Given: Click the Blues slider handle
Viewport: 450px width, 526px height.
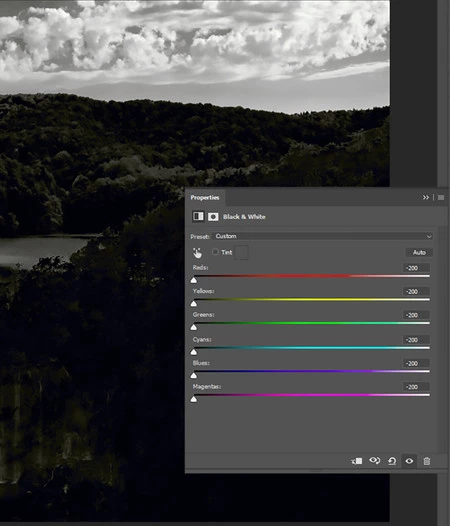Looking at the screenshot, I should coord(194,375).
